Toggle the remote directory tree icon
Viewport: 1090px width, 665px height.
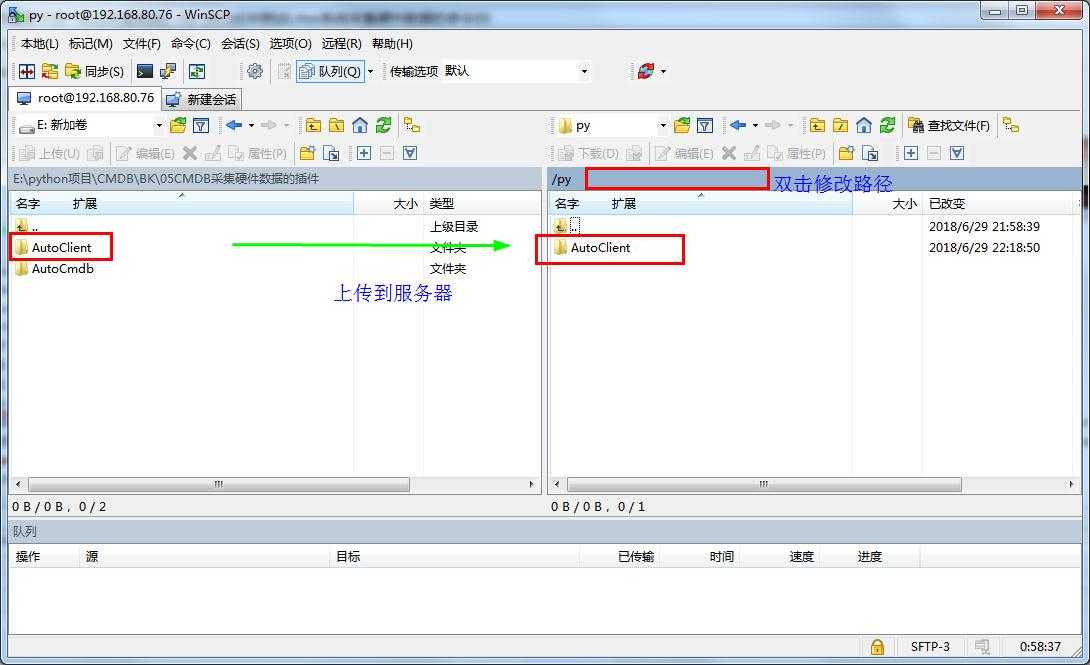point(1011,125)
